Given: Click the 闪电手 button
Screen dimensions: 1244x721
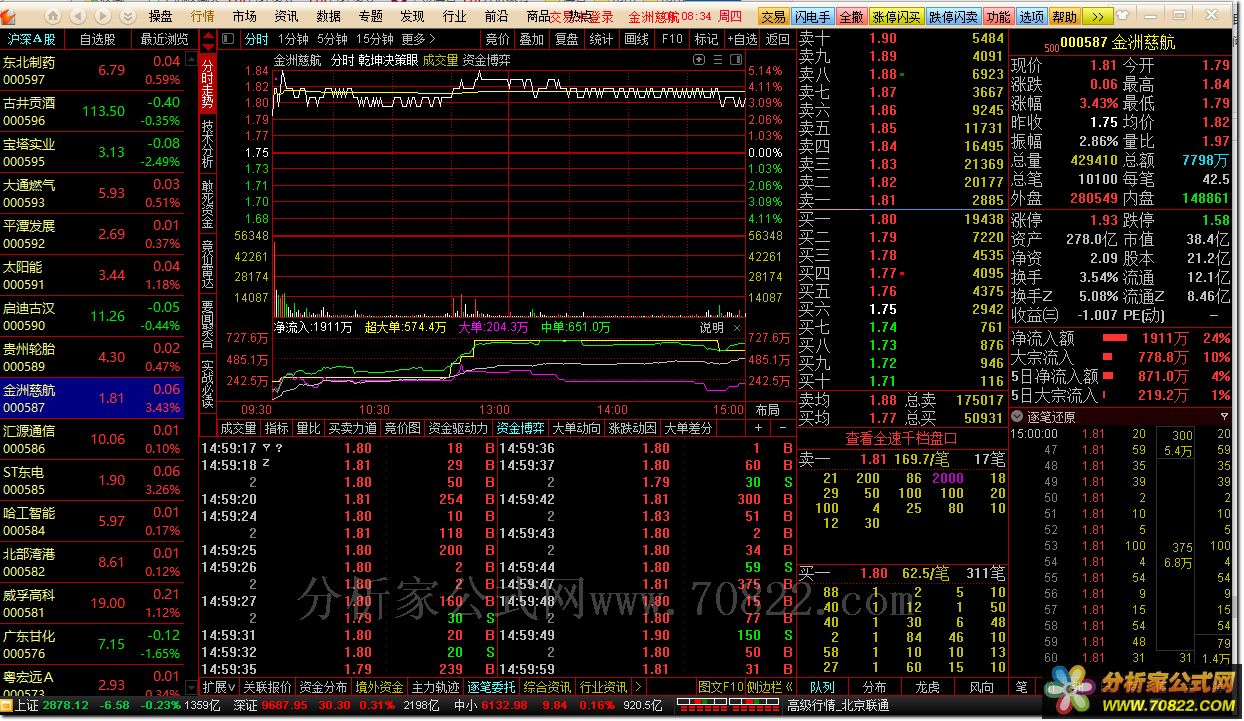Looking at the screenshot, I should (x=812, y=16).
